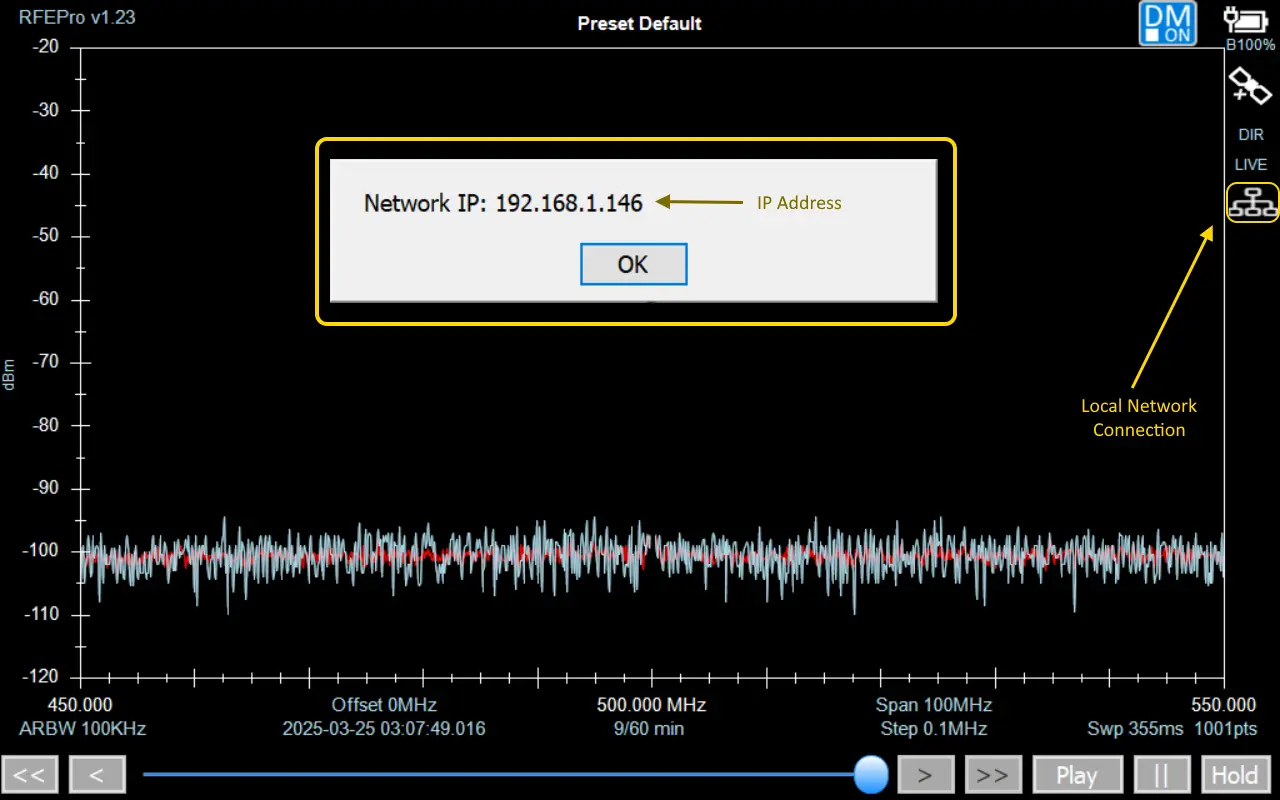This screenshot has height=800, width=1280.
Task: Select the DIR mode indicator
Action: 1251,135
